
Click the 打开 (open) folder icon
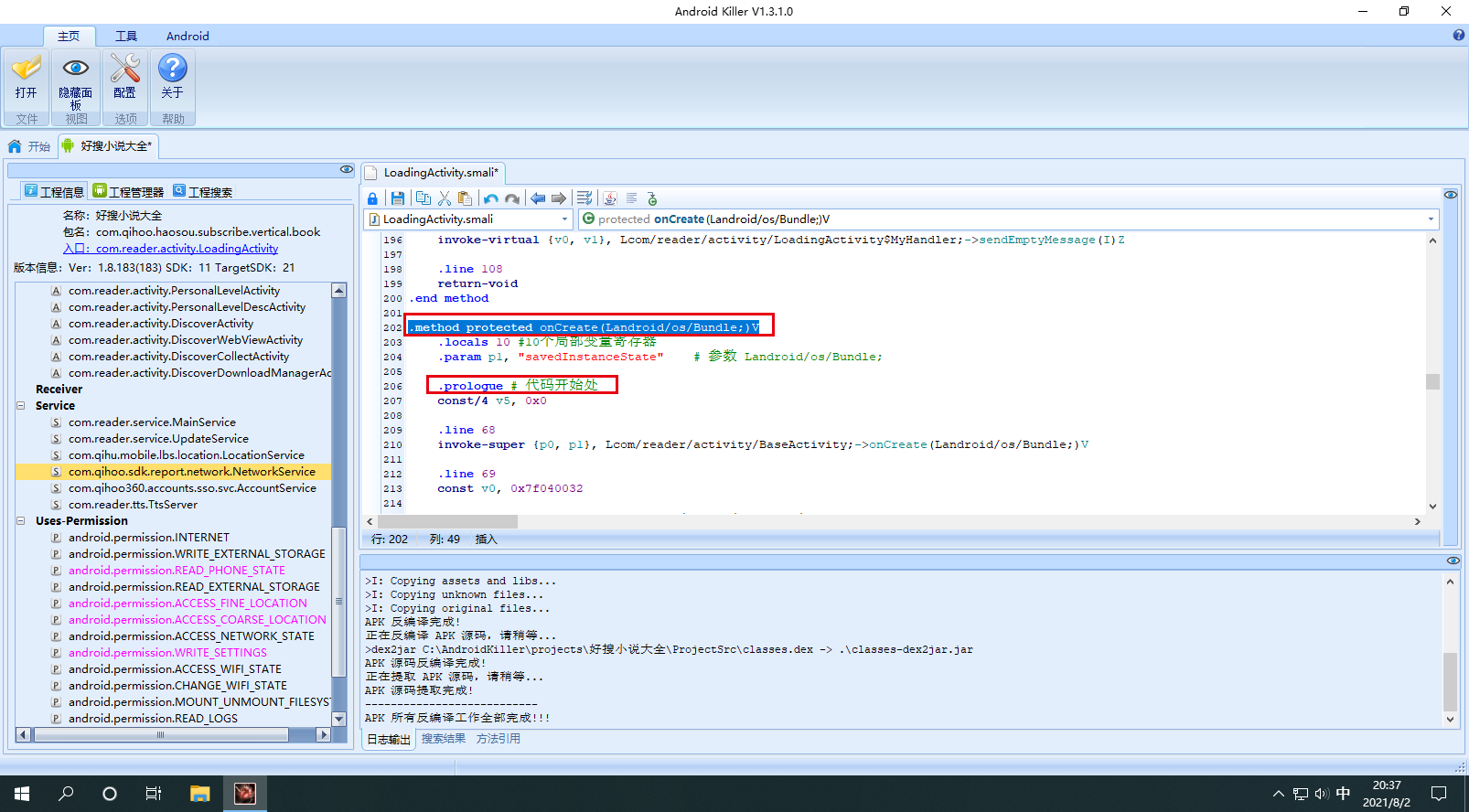(x=27, y=69)
